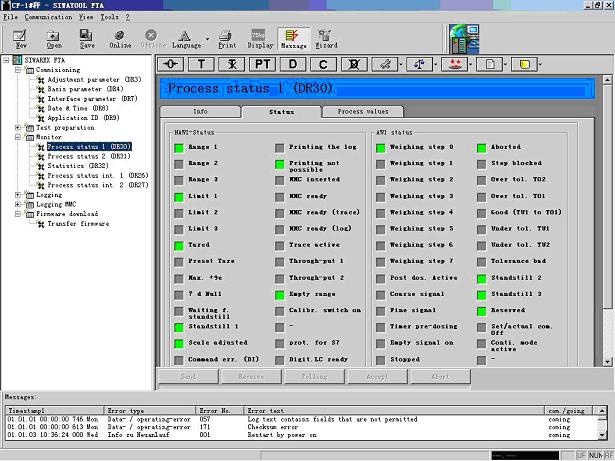The image size is (615, 461).
Task: Click the New toolbar icon
Action: (x=20, y=39)
